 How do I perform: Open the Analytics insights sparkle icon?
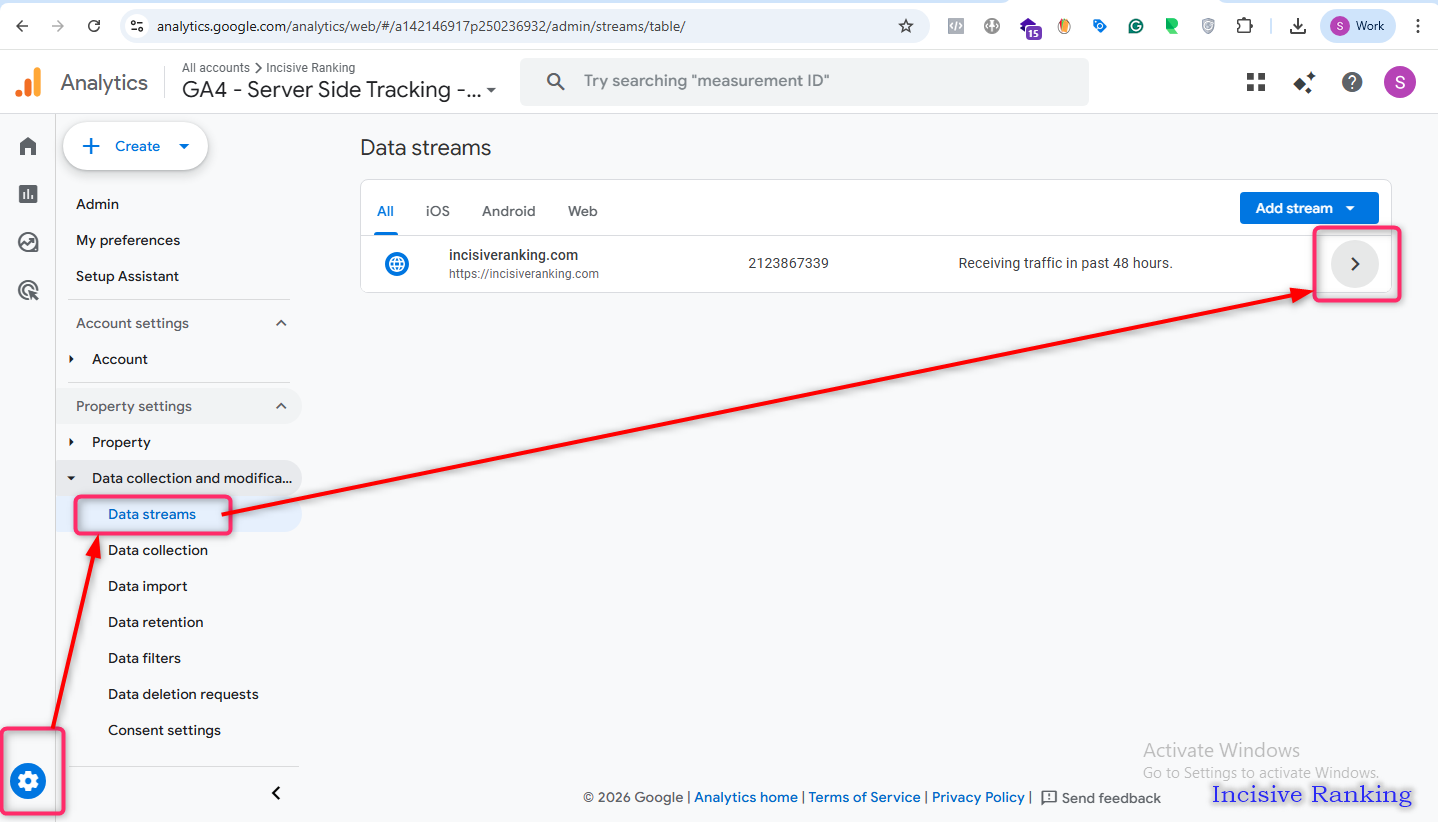tap(1304, 82)
